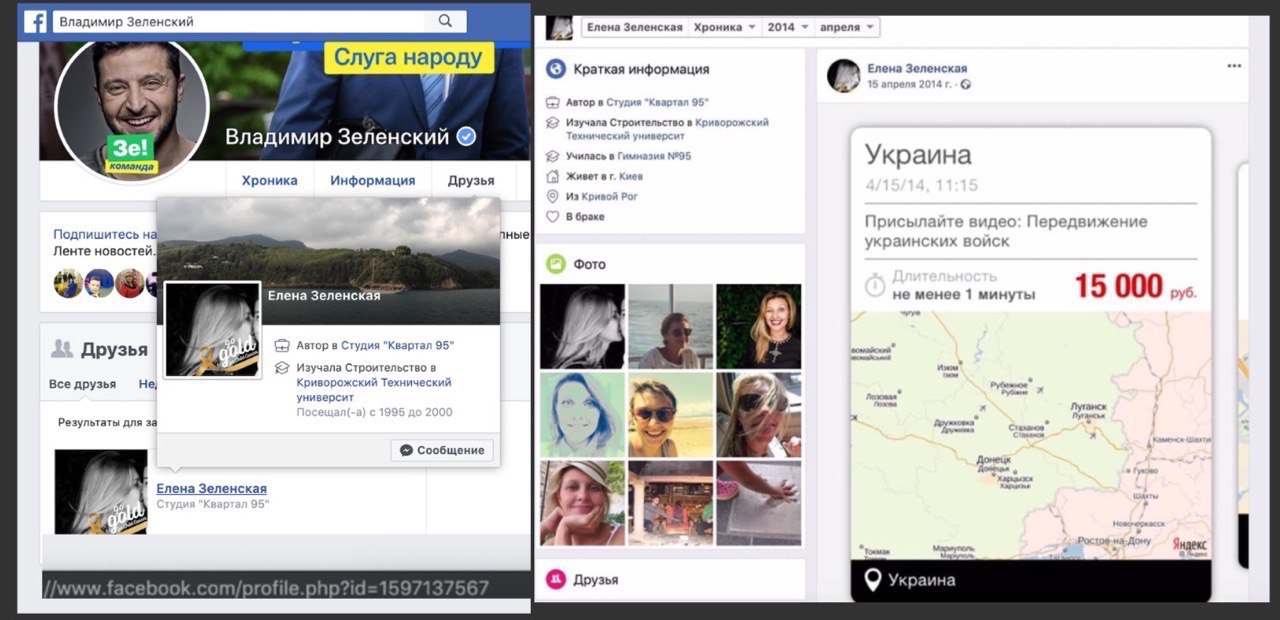Click the 15 000 руб. amount
Image resolution: width=1280 pixels, height=620 pixels.
pyautogui.click(x=1135, y=287)
